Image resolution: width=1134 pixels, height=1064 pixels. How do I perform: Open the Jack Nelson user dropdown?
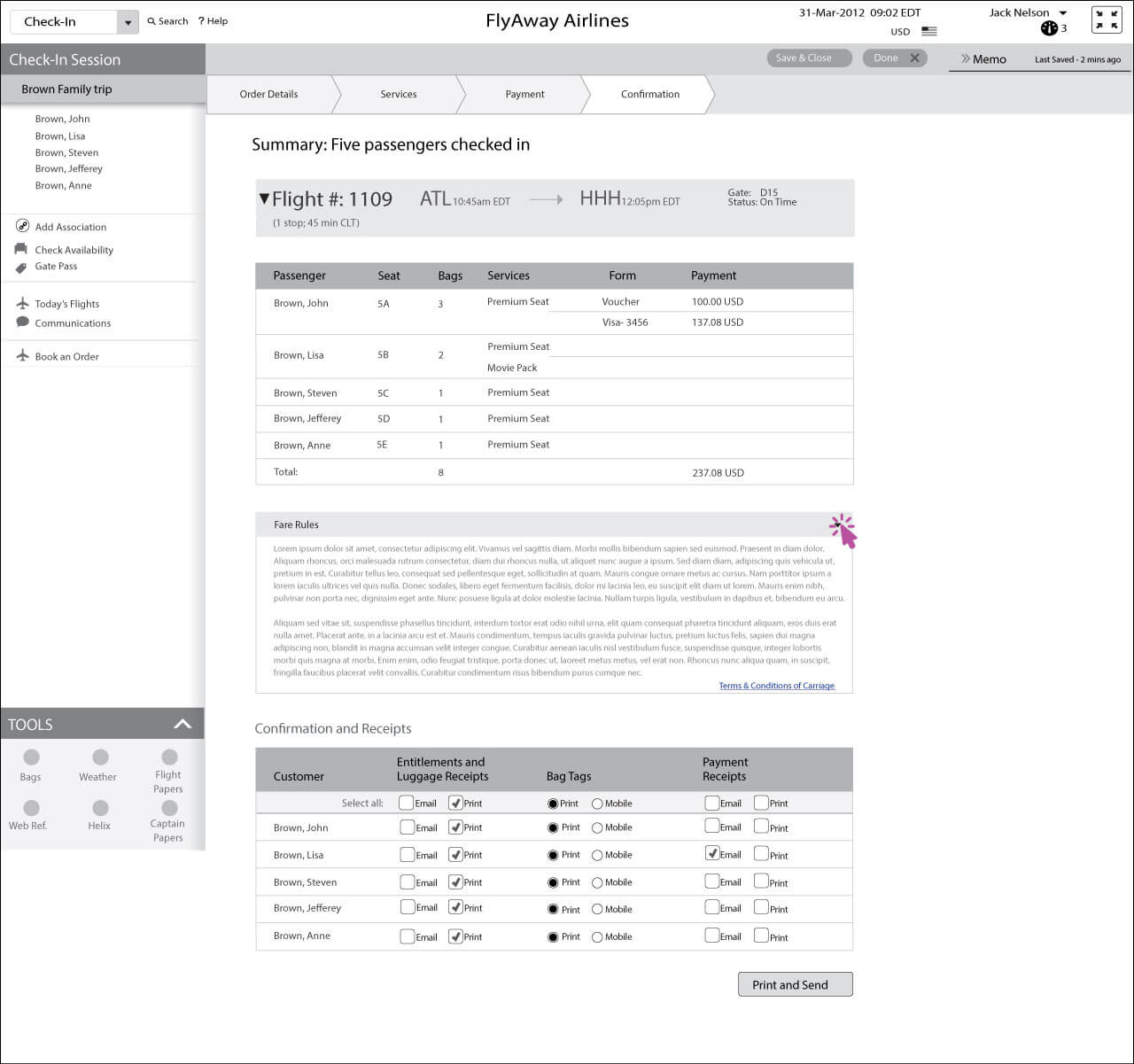click(x=1063, y=13)
